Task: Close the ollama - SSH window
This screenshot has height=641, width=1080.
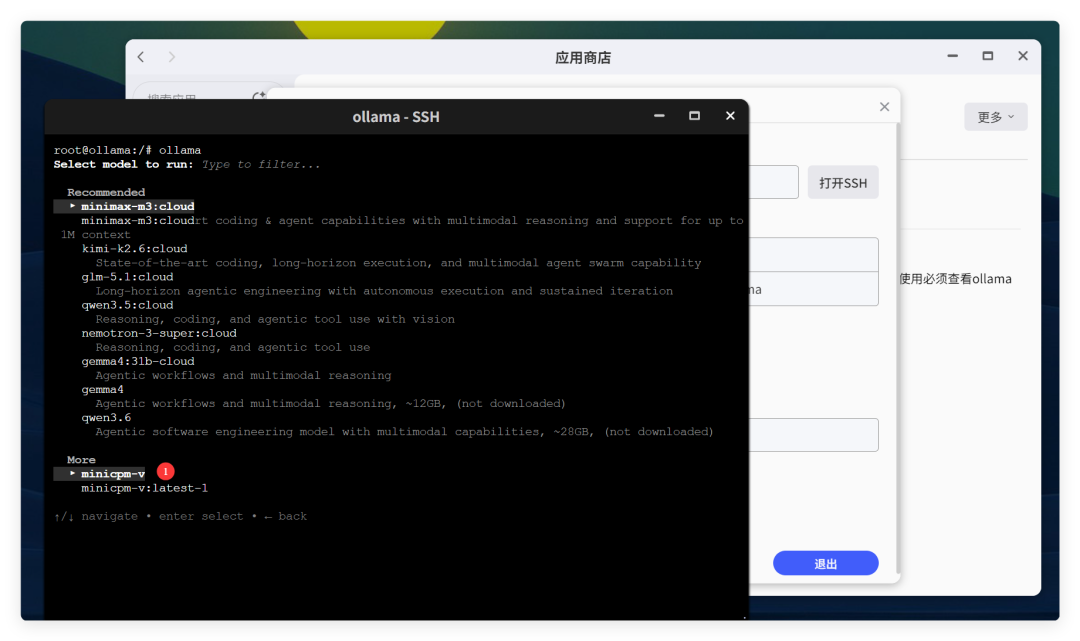Action: coord(730,116)
